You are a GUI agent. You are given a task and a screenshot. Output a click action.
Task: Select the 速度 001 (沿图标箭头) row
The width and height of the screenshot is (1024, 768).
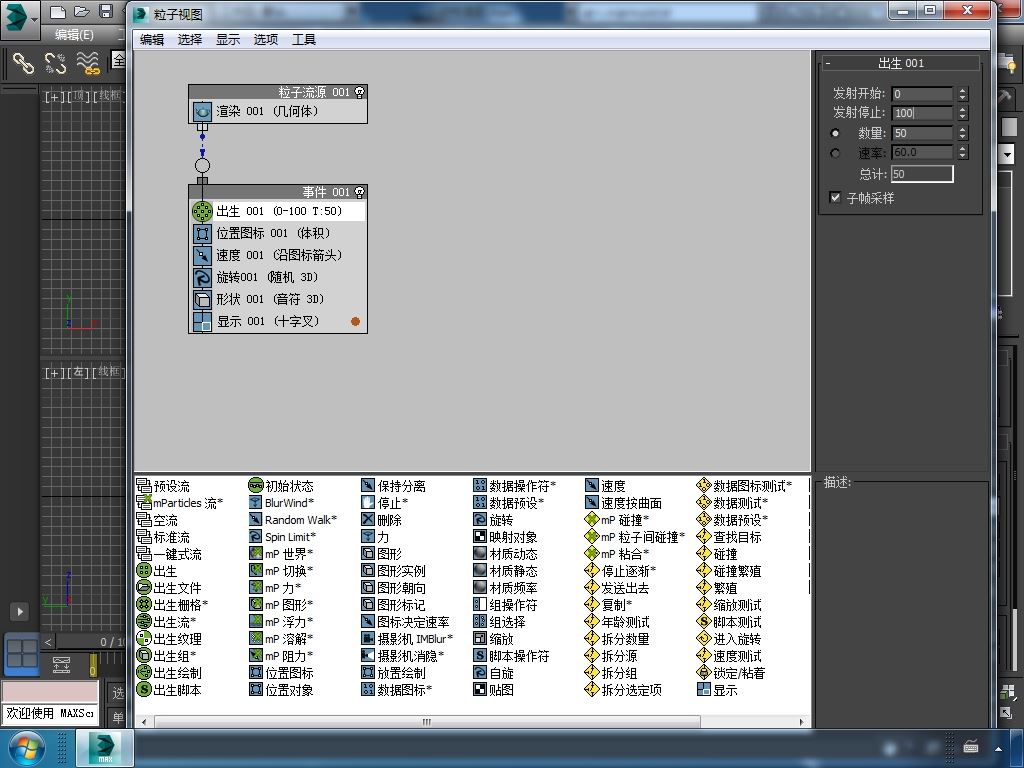coord(278,255)
